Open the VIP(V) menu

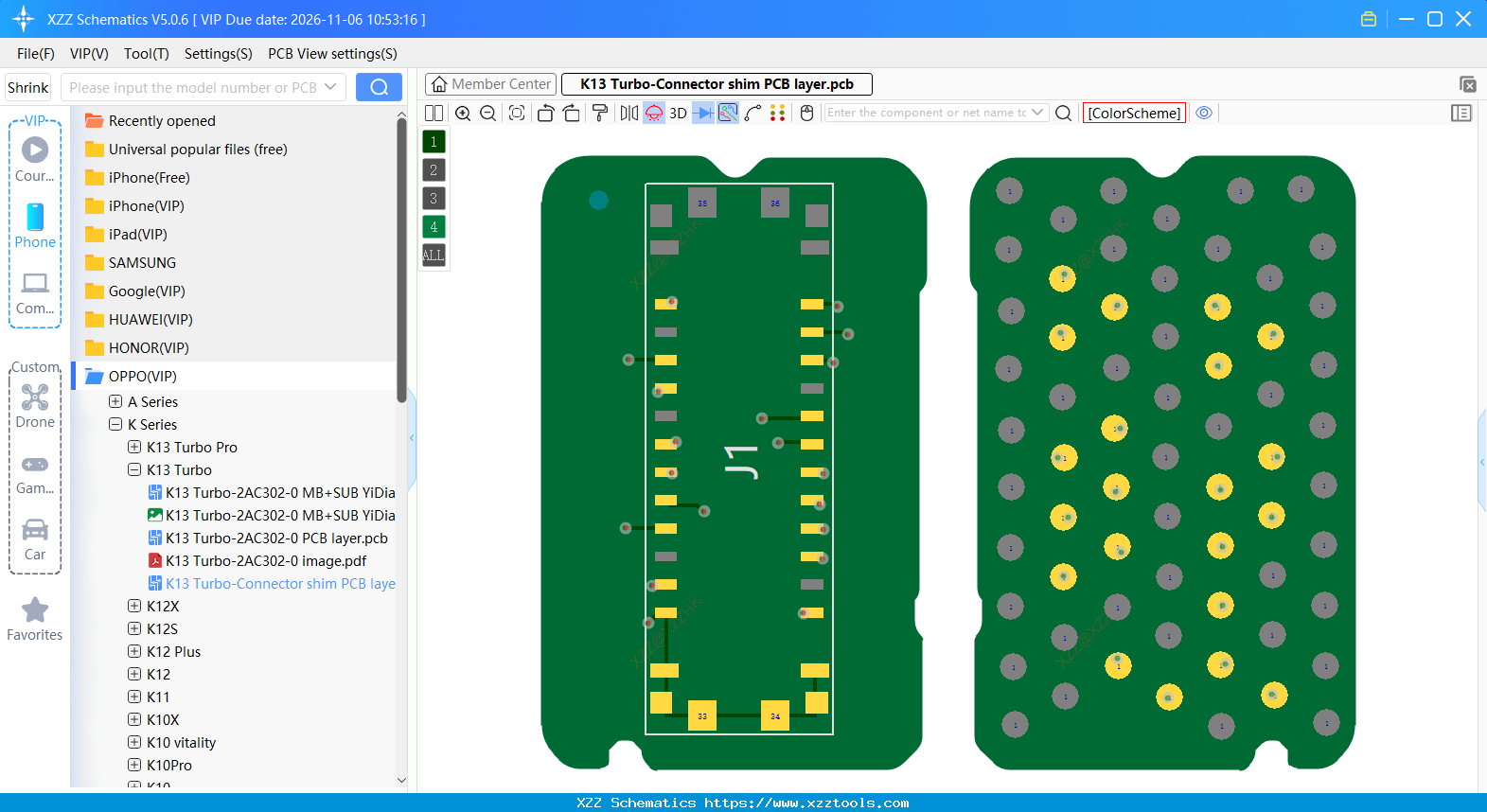(x=89, y=54)
